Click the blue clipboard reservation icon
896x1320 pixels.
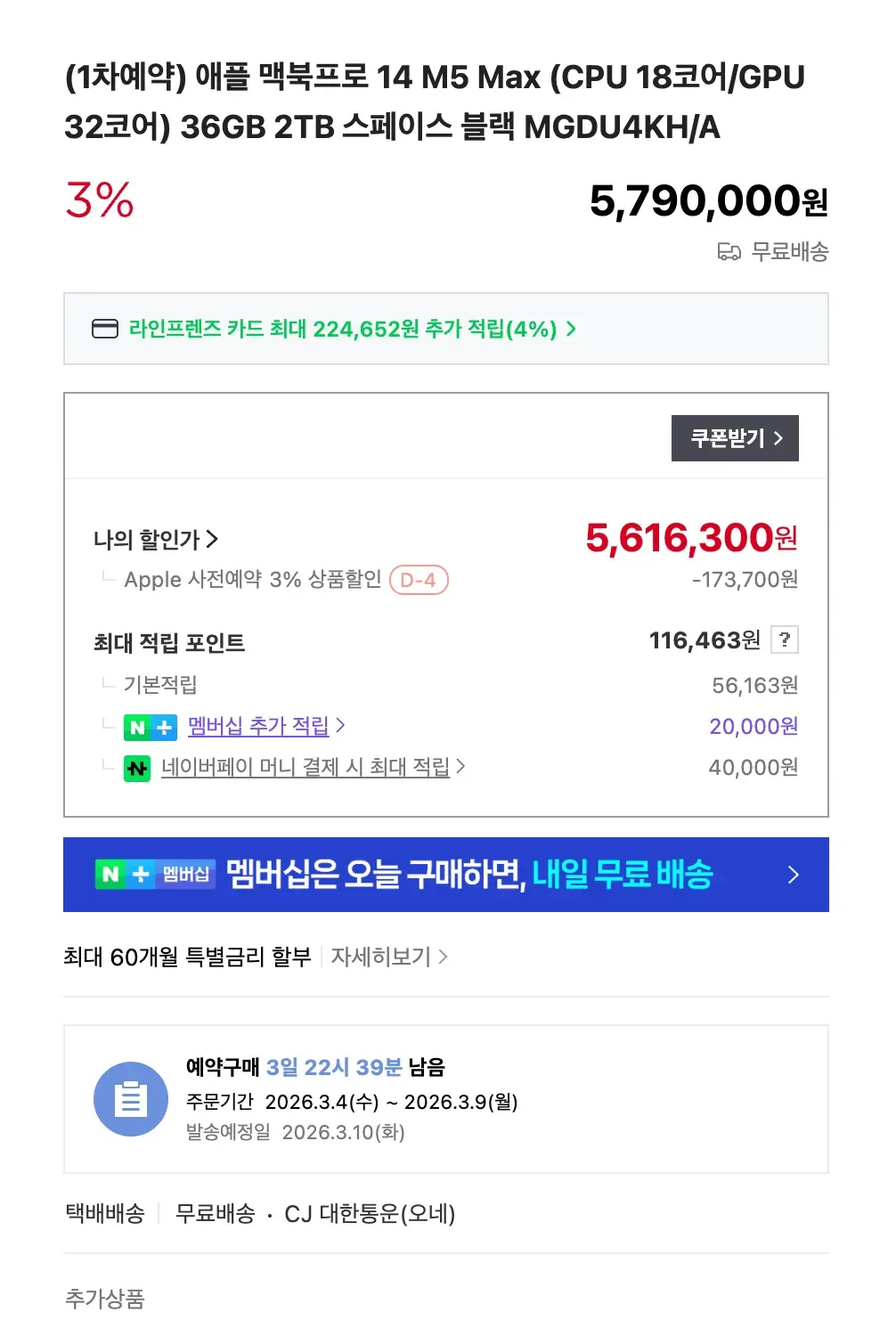[131, 1099]
